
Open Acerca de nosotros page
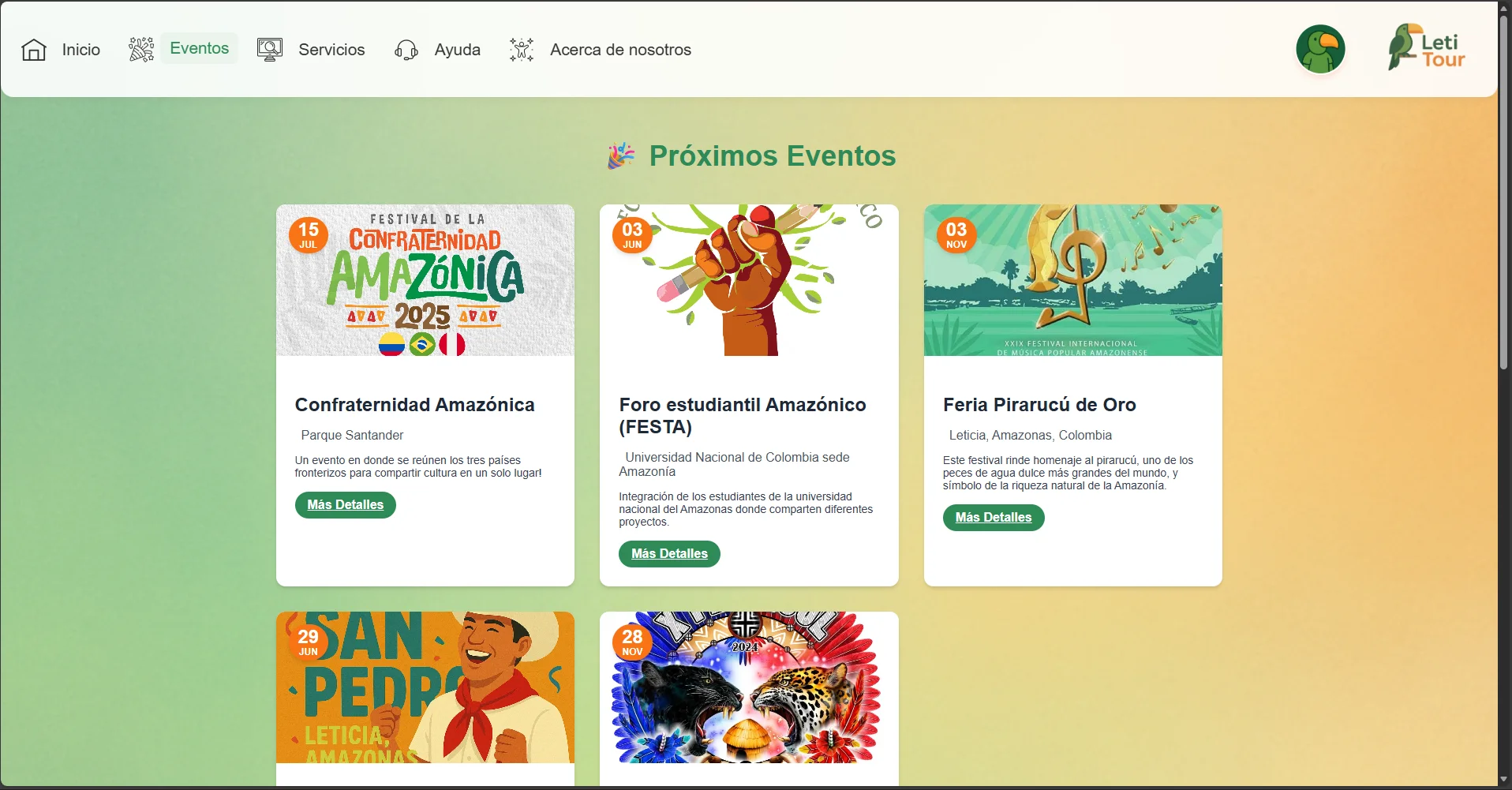tap(620, 50)
